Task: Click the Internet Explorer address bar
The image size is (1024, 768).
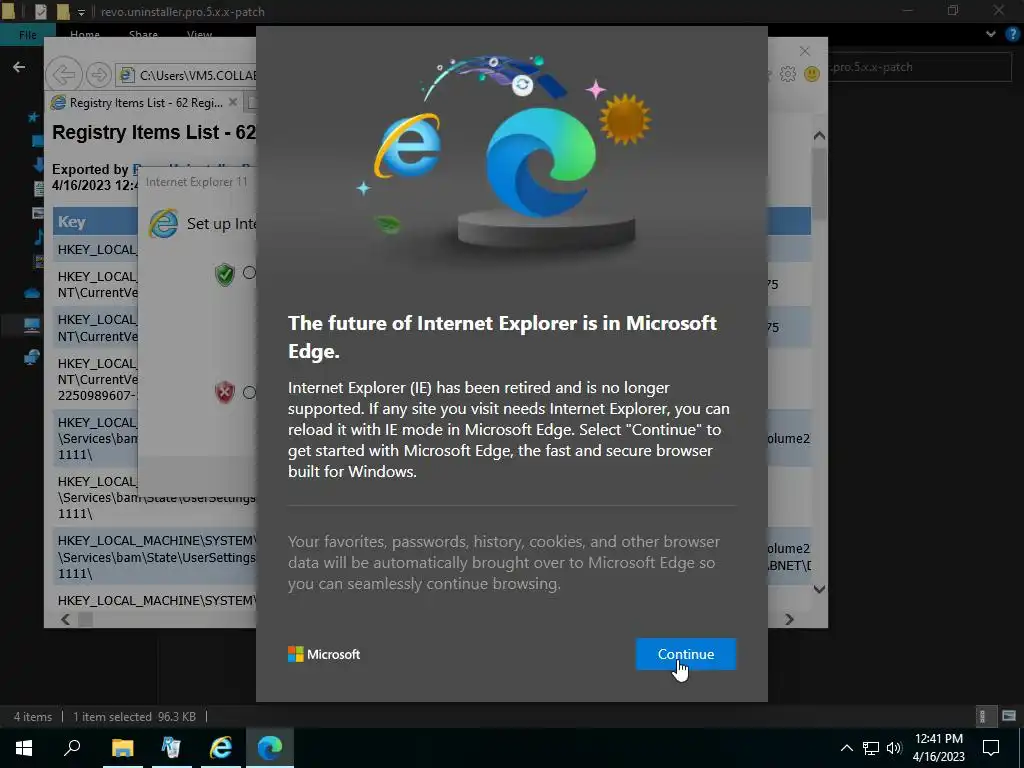Action: tap(187, 75)
